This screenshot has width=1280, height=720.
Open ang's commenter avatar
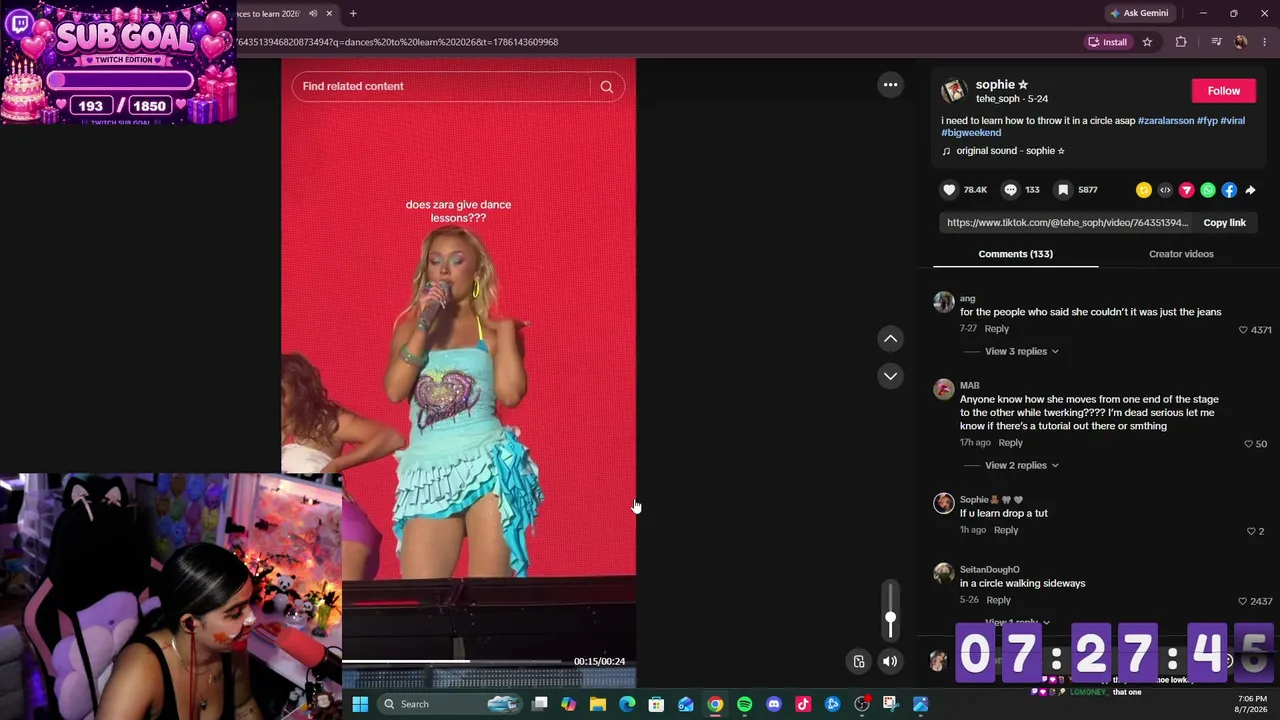[x=944, y=302]
